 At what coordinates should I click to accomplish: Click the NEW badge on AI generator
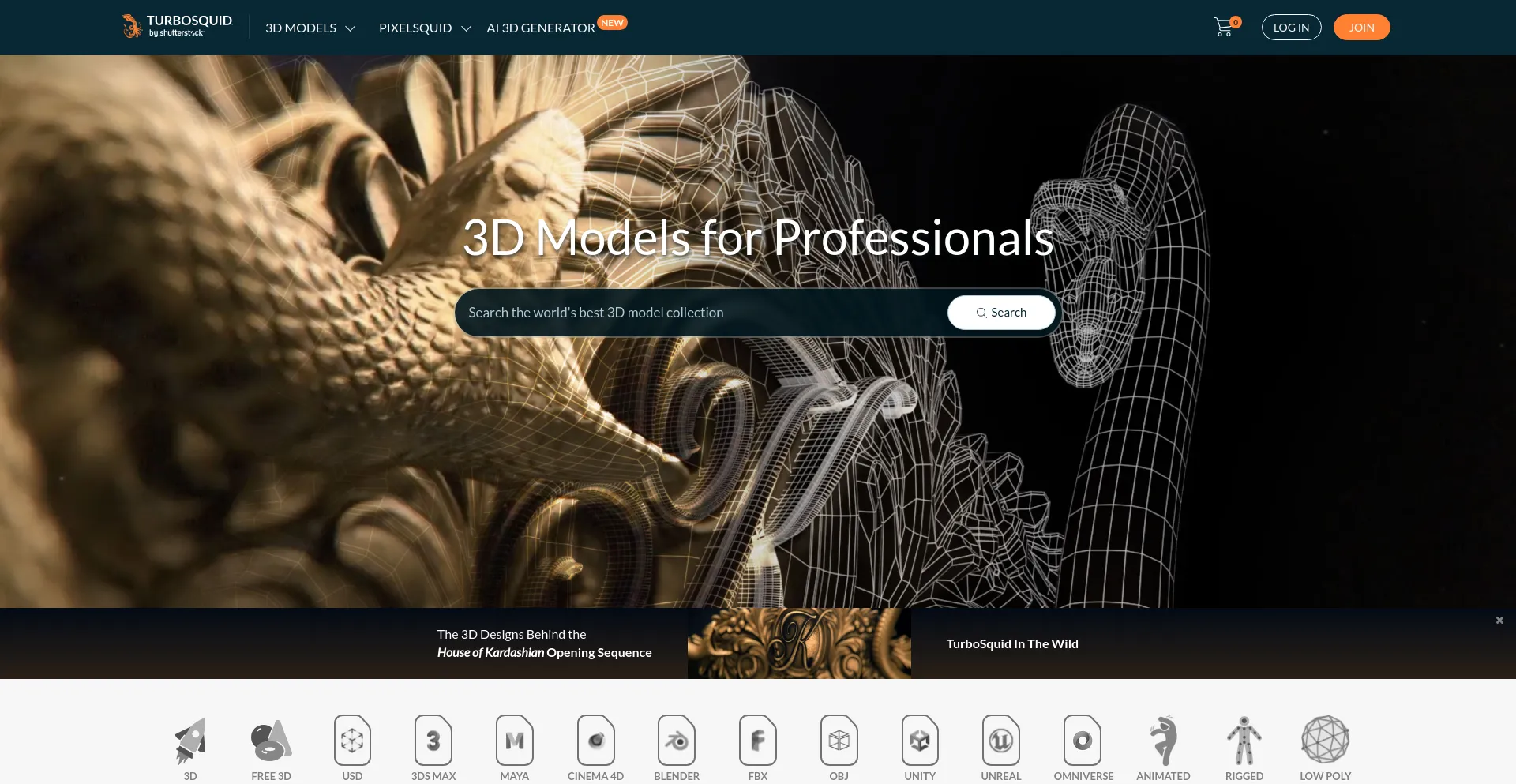[x=612, y=22]
